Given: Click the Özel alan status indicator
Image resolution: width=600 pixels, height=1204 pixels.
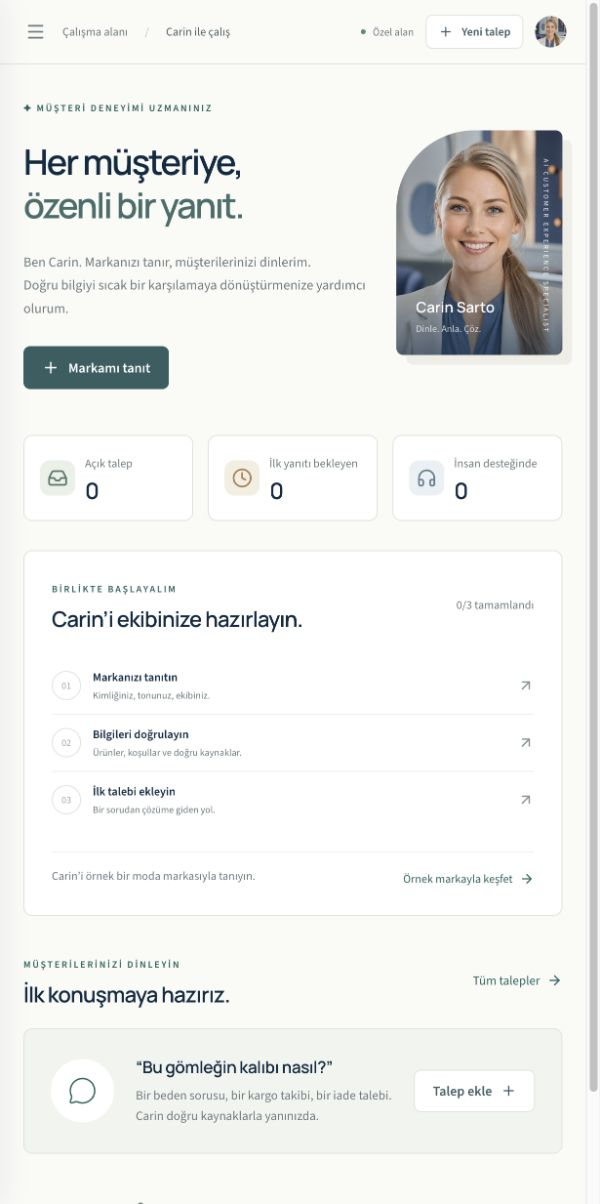Looking at the screenshot, I should pos(387,32).
